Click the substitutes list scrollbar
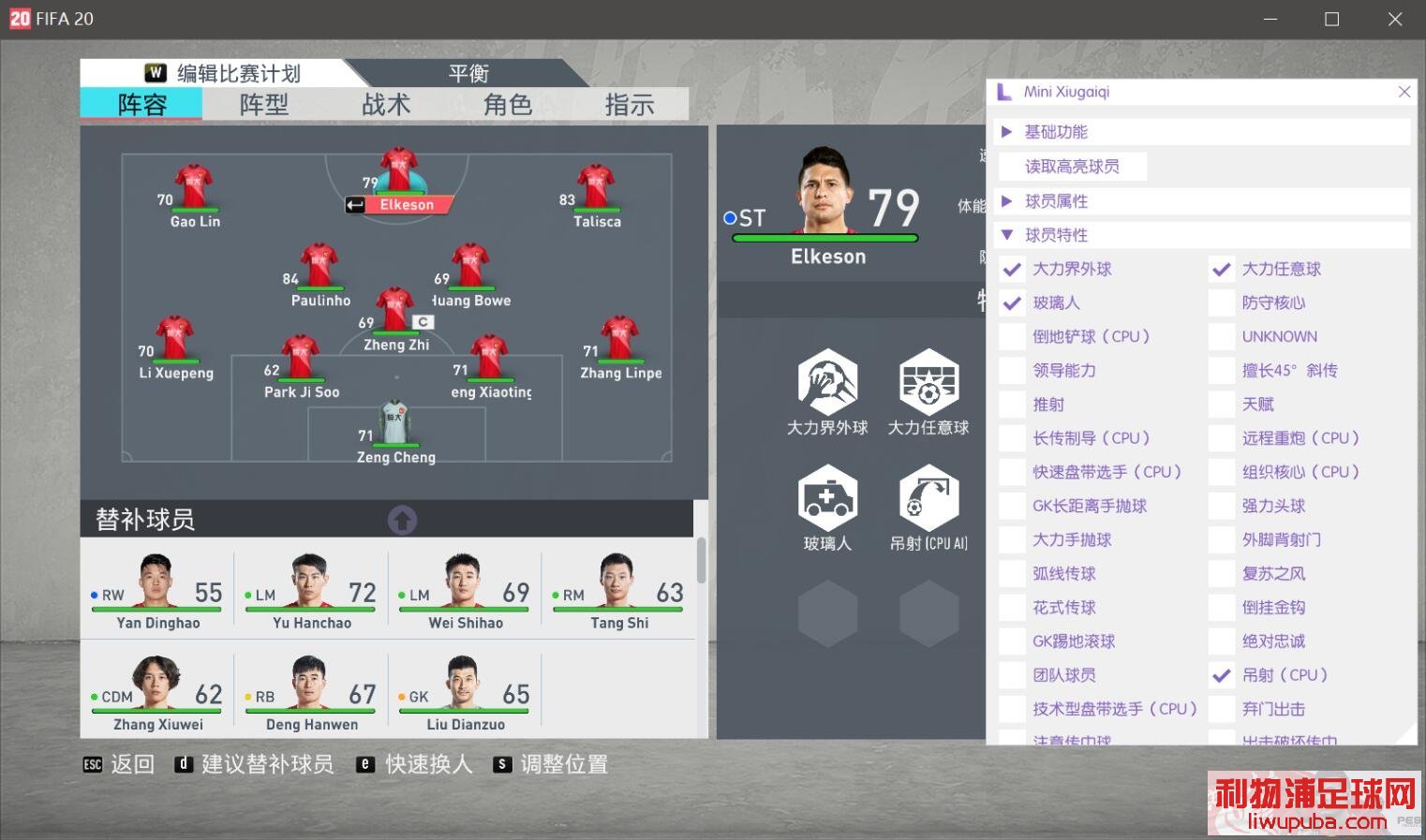This screenshot has height=840, width=1426. tap(701, 560)
